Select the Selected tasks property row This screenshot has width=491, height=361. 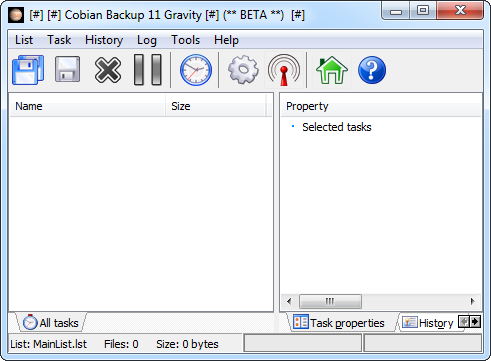click(x=337, y=127)
